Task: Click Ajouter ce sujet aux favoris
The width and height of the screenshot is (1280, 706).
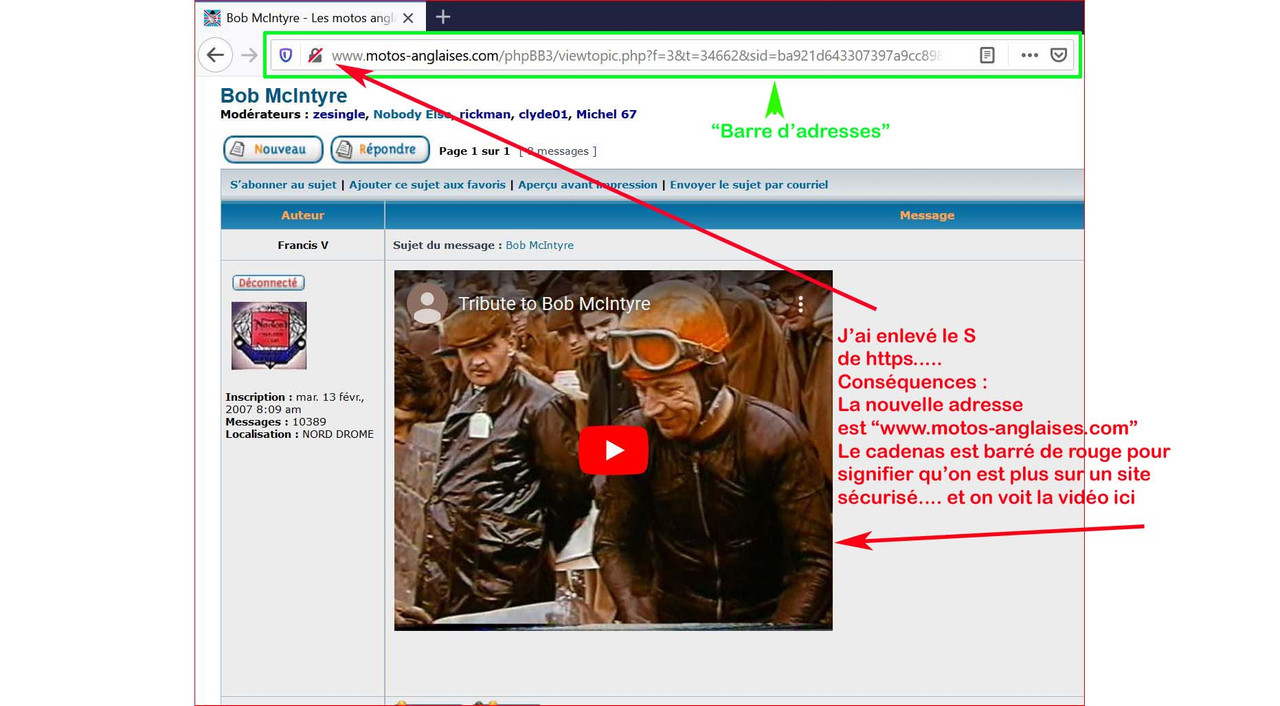Action: [x=427, y=185]
